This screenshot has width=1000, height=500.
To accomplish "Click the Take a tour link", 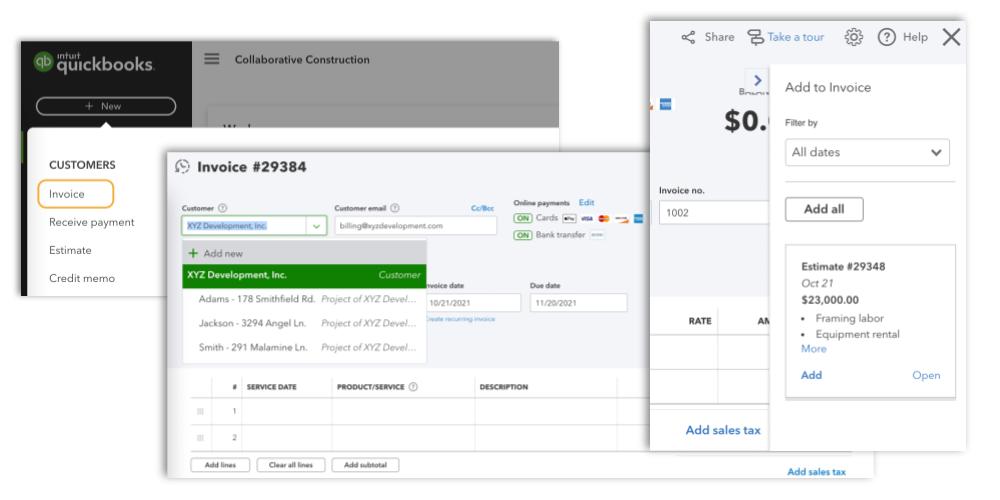I will [x=795, y=37].
